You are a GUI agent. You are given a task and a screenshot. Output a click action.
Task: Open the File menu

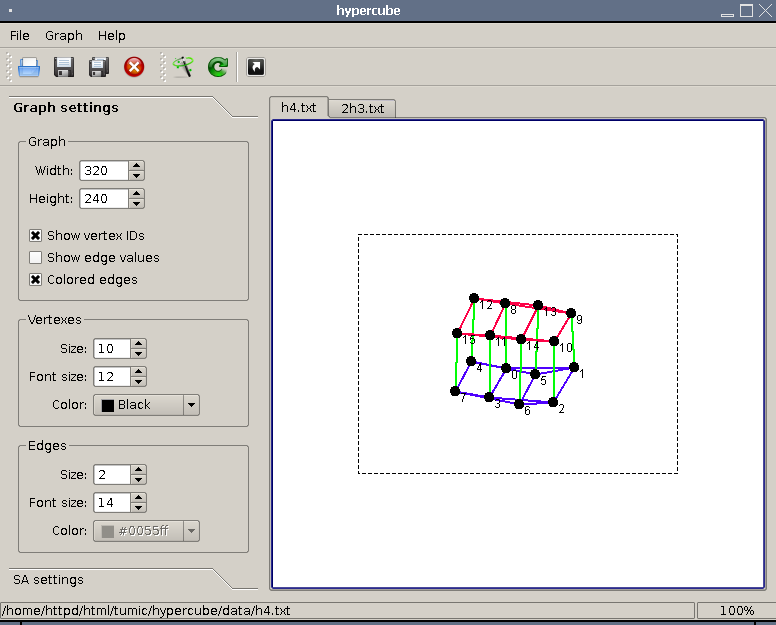(x=20, y=36)
